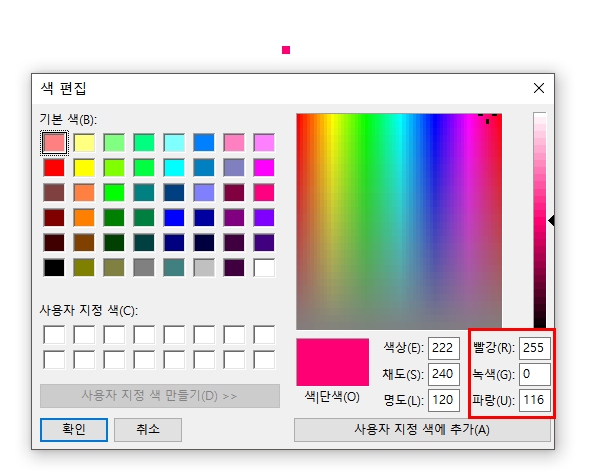The height and width of the screenshot is (473, 593).
Task: Select the pale yellow basic color swatch
Action: [84, 143]
